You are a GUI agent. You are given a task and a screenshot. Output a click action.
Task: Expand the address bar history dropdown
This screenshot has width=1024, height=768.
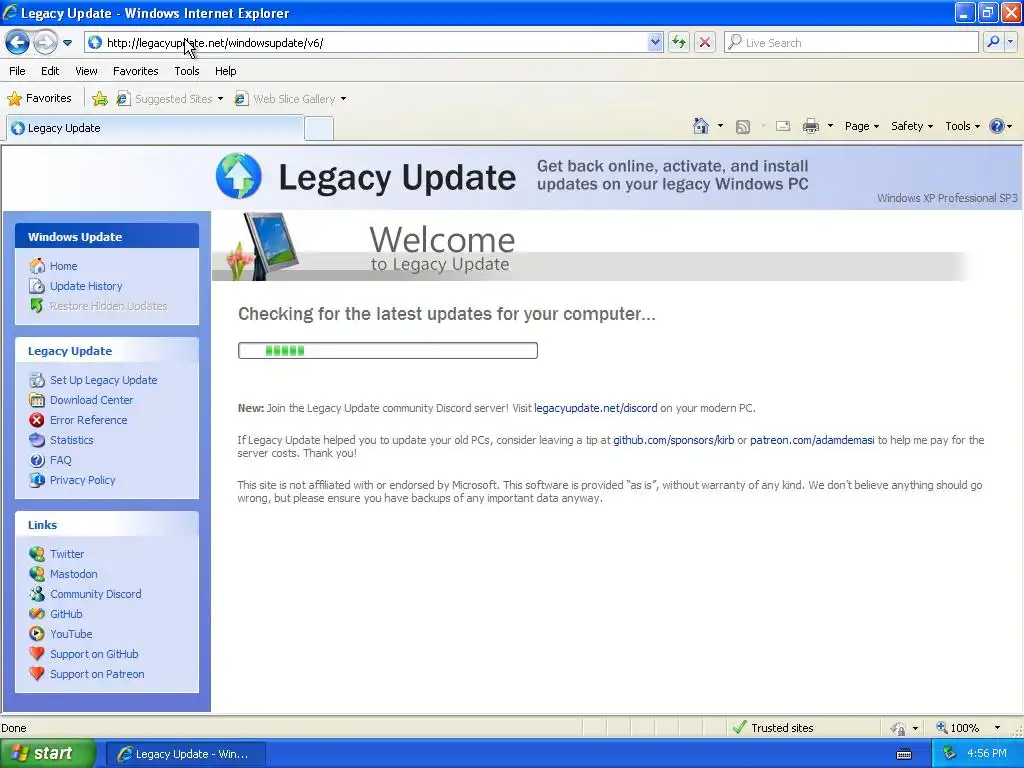(x=655, y=43)
